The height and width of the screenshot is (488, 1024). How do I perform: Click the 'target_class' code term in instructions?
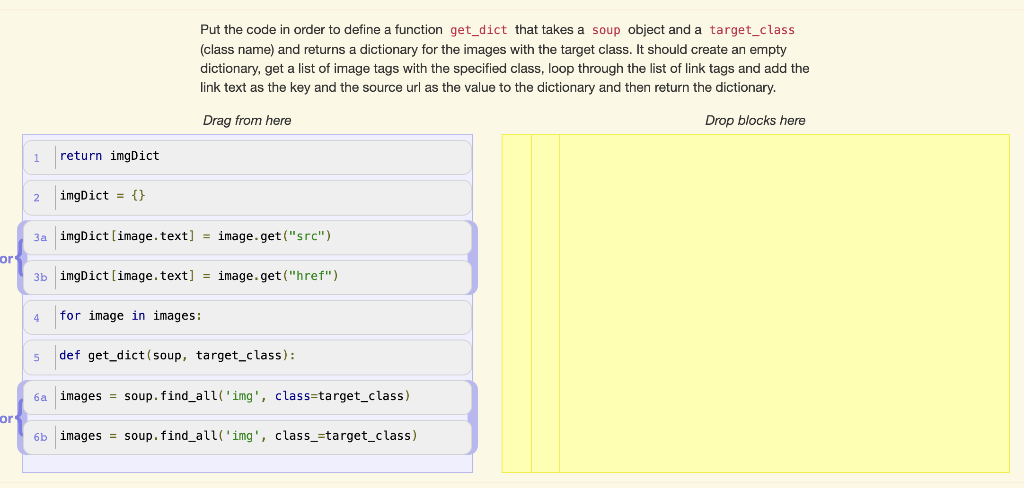pyautogui.click(x=752, y=30)
